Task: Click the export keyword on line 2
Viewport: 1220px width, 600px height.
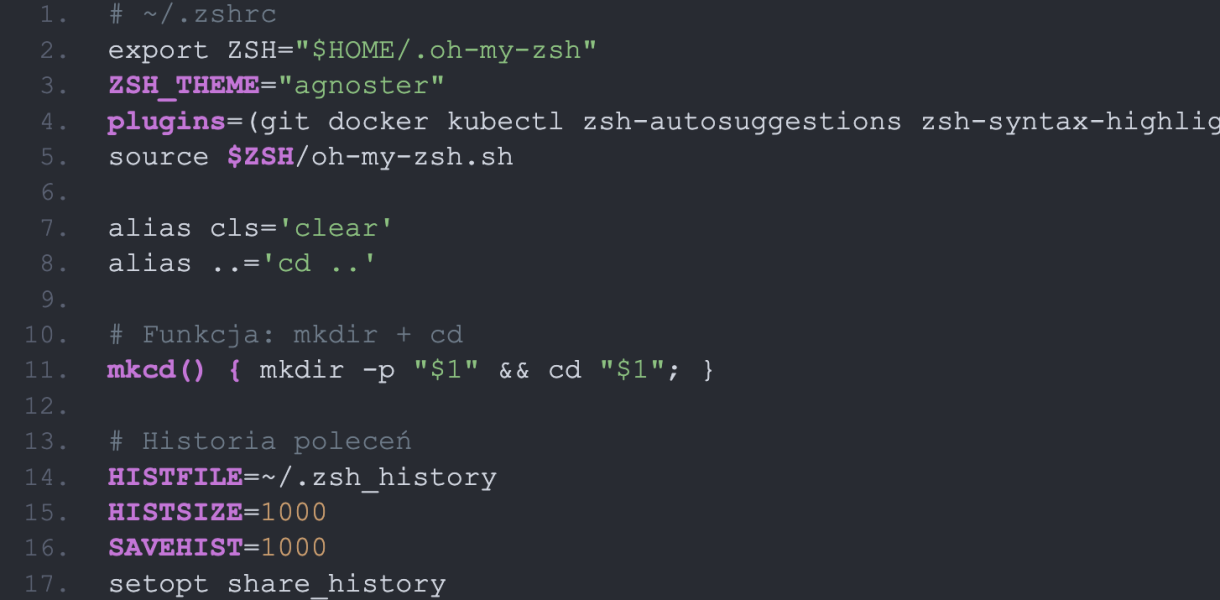Action: click(x=158, y=50)
